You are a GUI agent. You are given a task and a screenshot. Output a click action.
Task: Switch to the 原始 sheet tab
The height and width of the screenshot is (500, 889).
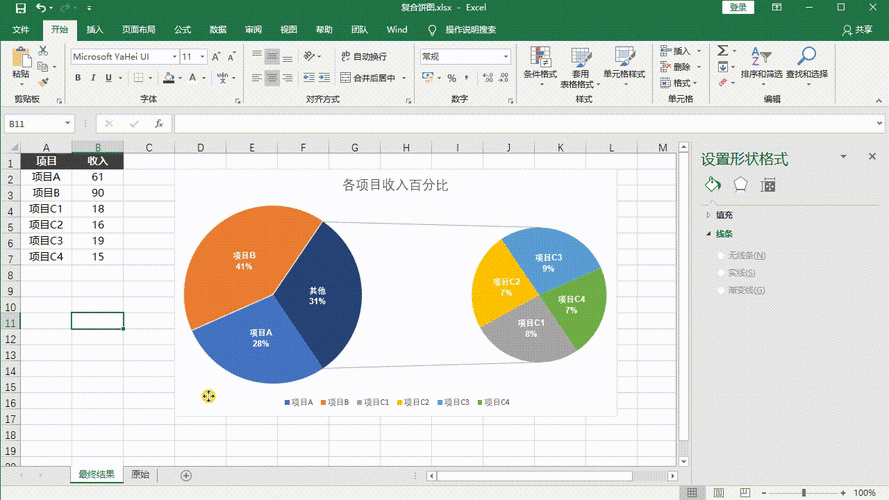(140, 474)
